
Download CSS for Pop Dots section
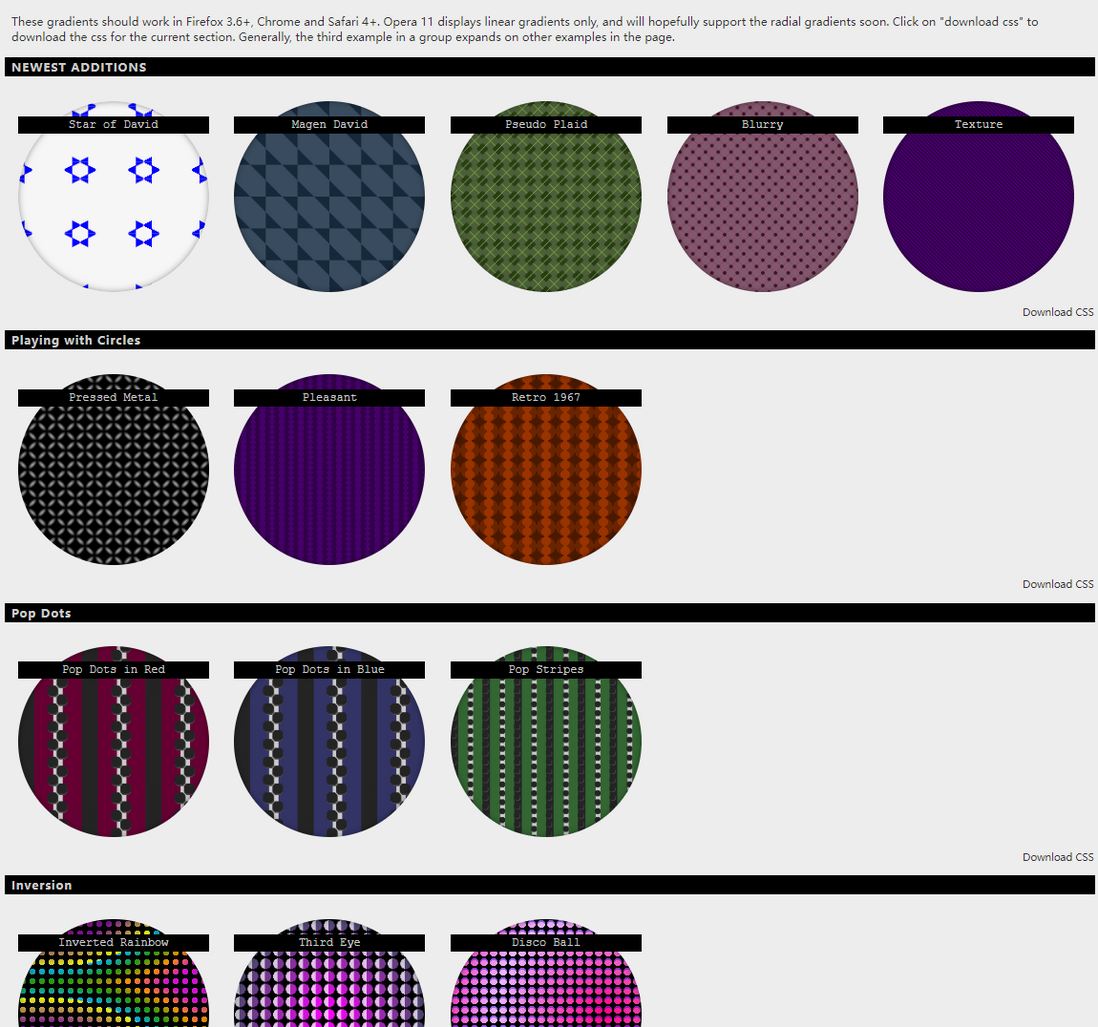(1057, 857)
